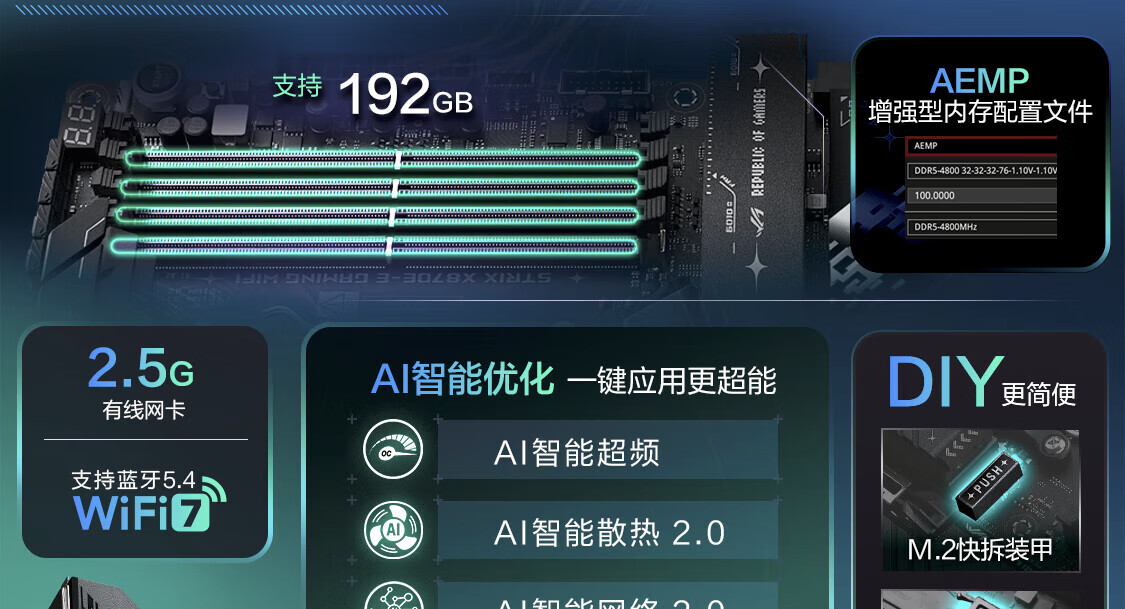The width and height of the screenshot is (1125, 609).
Task: Click the 支持 192GB memory capacity text
Action: [x=372, y=93]
